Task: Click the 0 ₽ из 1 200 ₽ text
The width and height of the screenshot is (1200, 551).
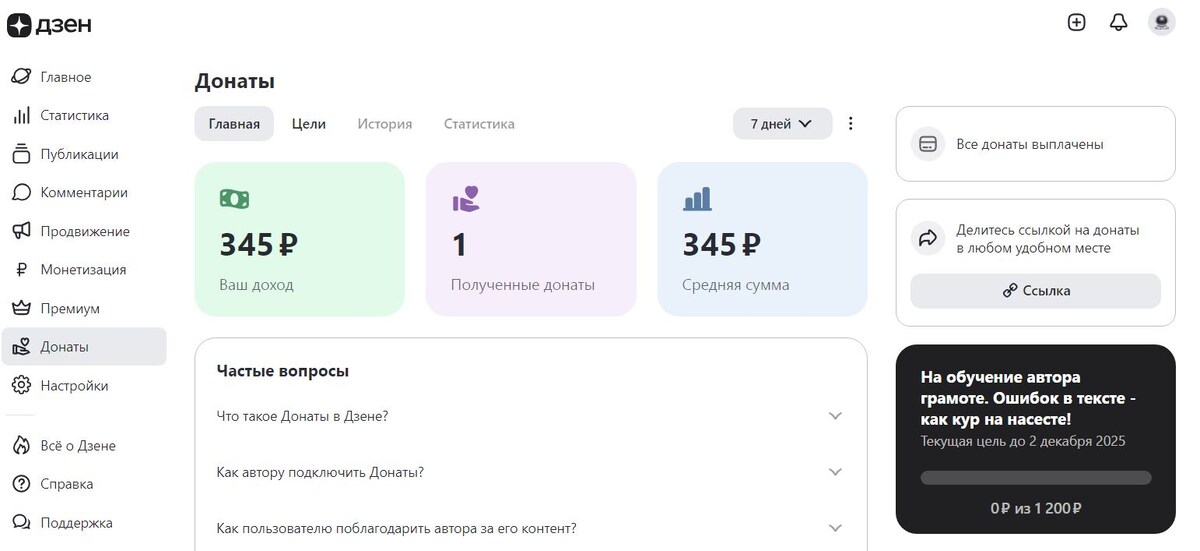Action: pos(1036,508)
